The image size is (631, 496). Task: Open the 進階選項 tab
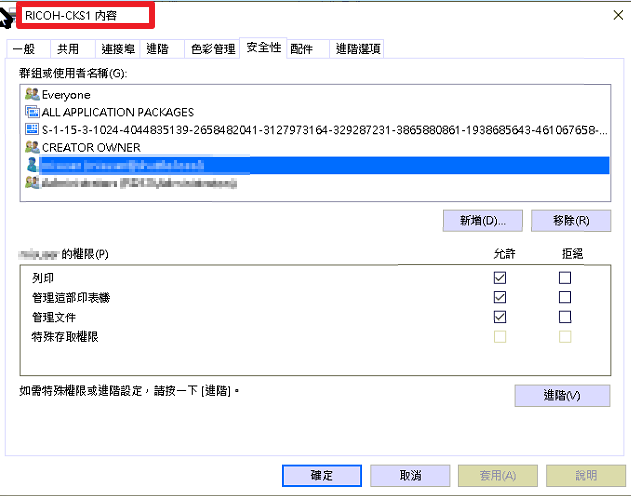tap(357, 49)
